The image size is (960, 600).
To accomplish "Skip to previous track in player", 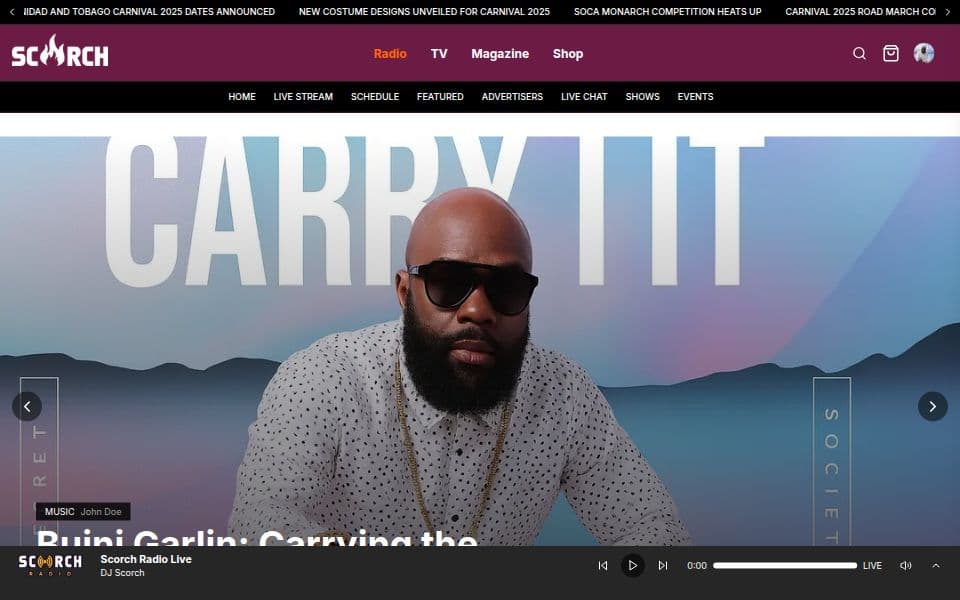I will (x=602, y=566).
